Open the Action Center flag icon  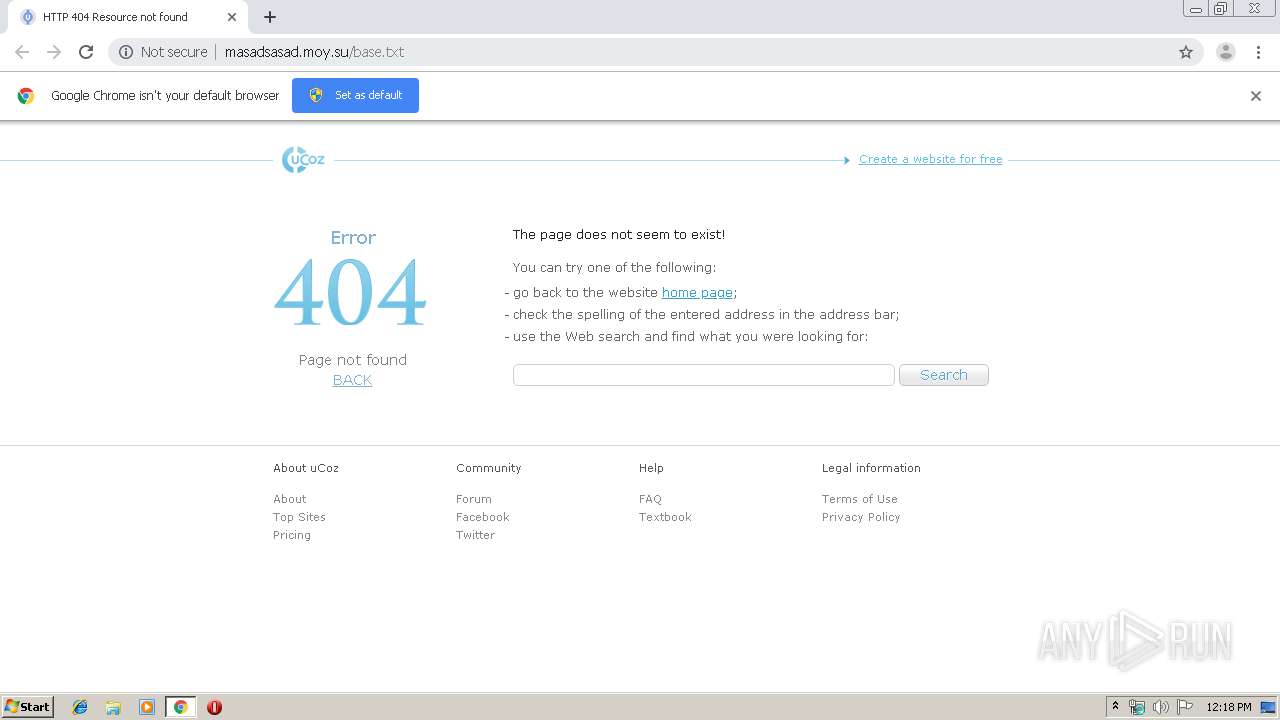click(1185, 707)
